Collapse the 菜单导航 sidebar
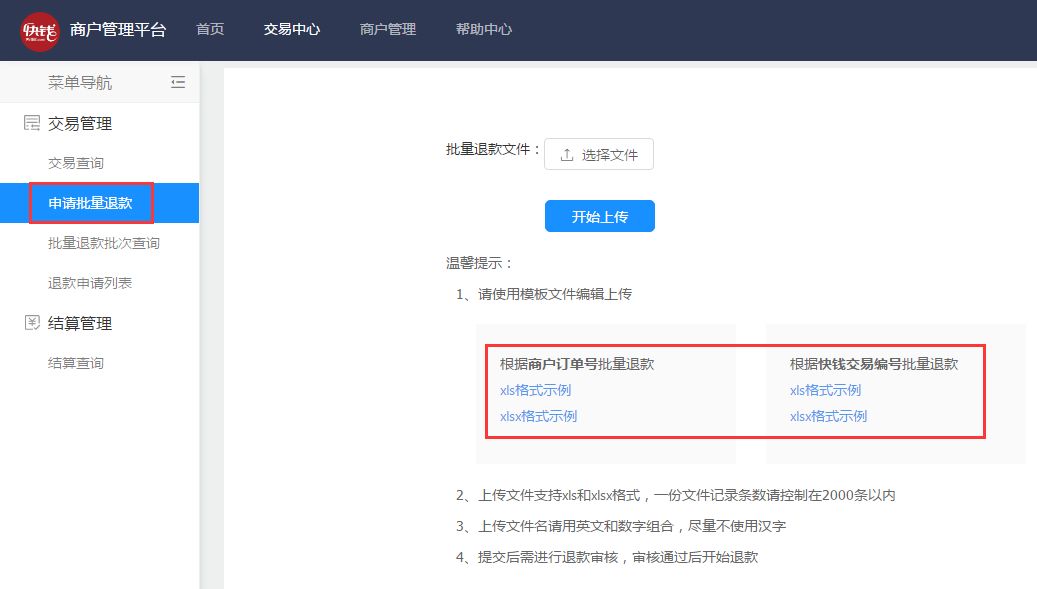Screen dimensions: 1037x589 click(x=178, y=83)
